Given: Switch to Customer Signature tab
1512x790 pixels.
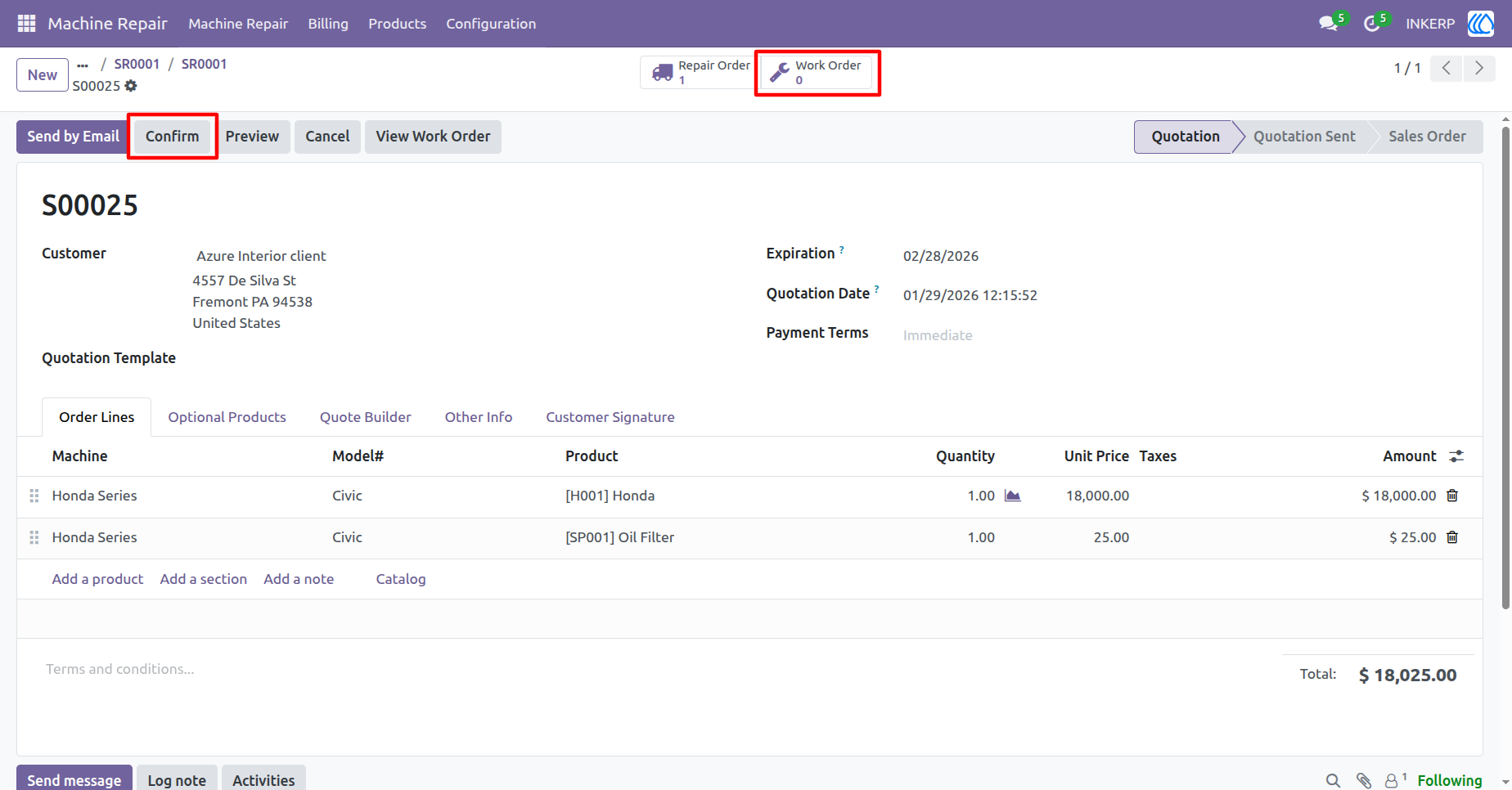Looking at the screenshot, I should 610,417.
